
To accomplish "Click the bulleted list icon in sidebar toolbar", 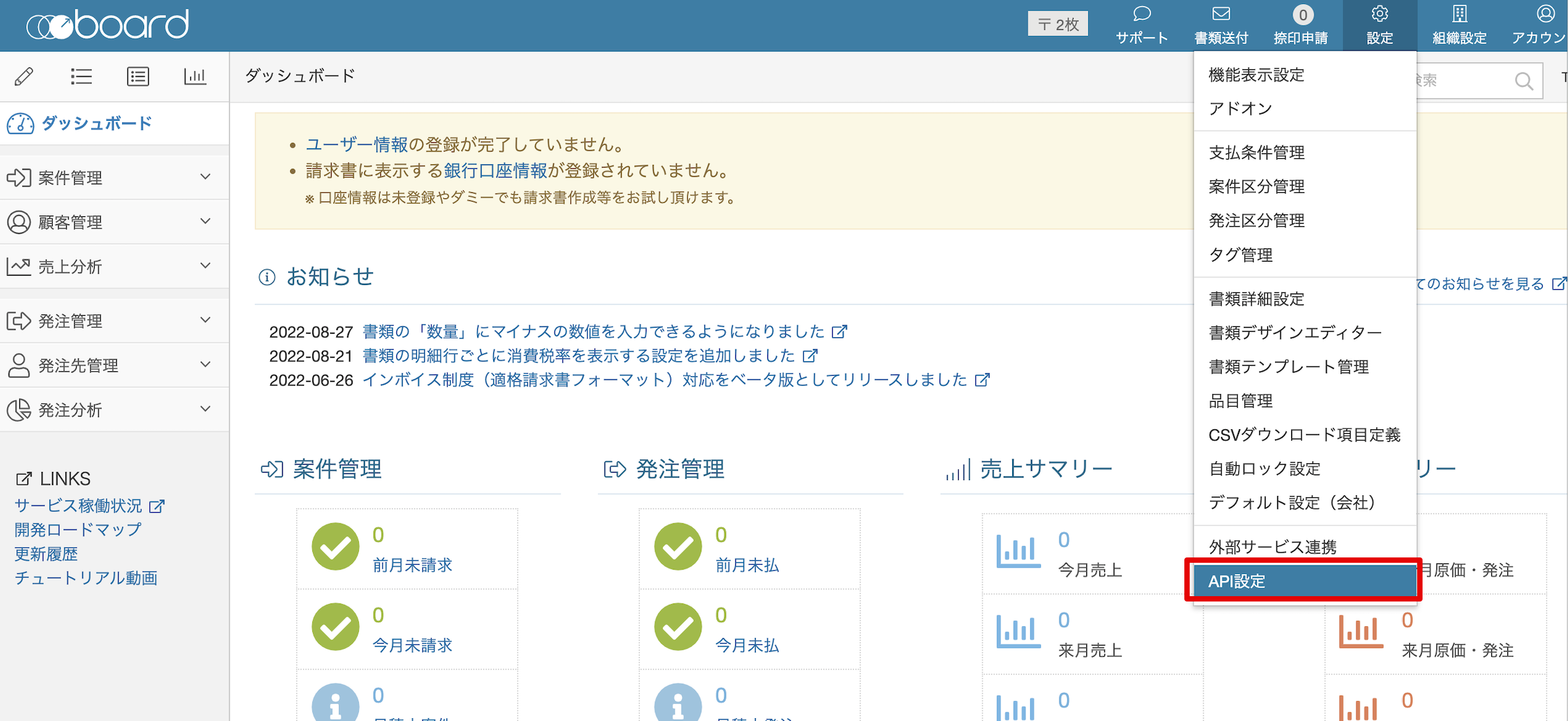I will 81,77.
